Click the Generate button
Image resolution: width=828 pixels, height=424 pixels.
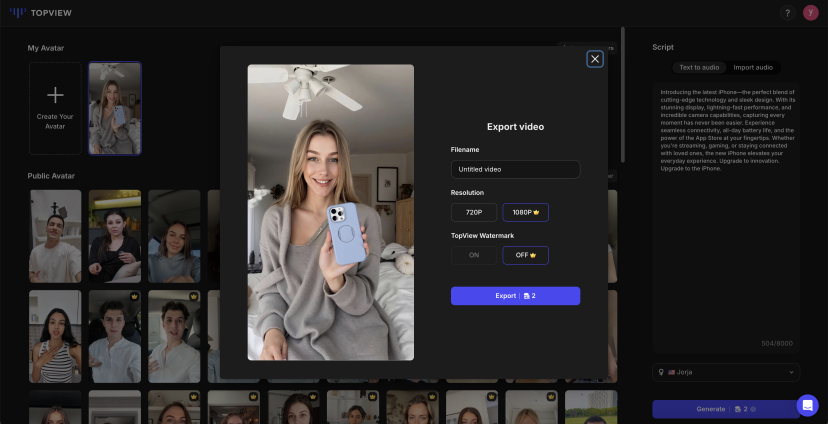point(726,409)
